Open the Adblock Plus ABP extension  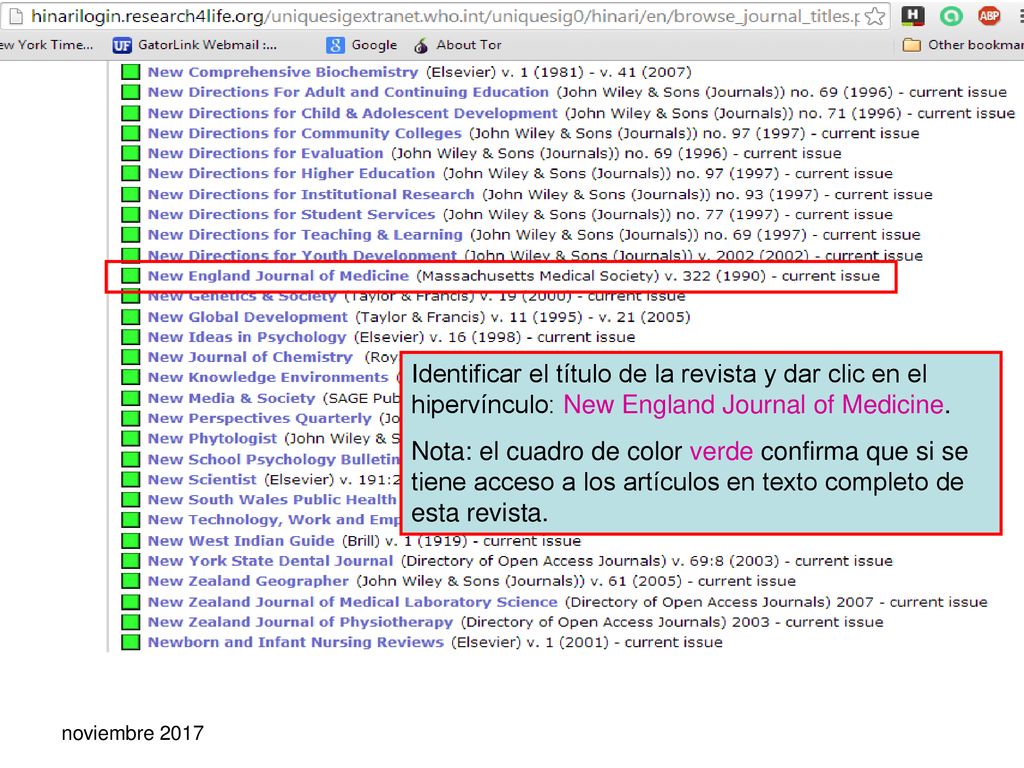(989, 16)
